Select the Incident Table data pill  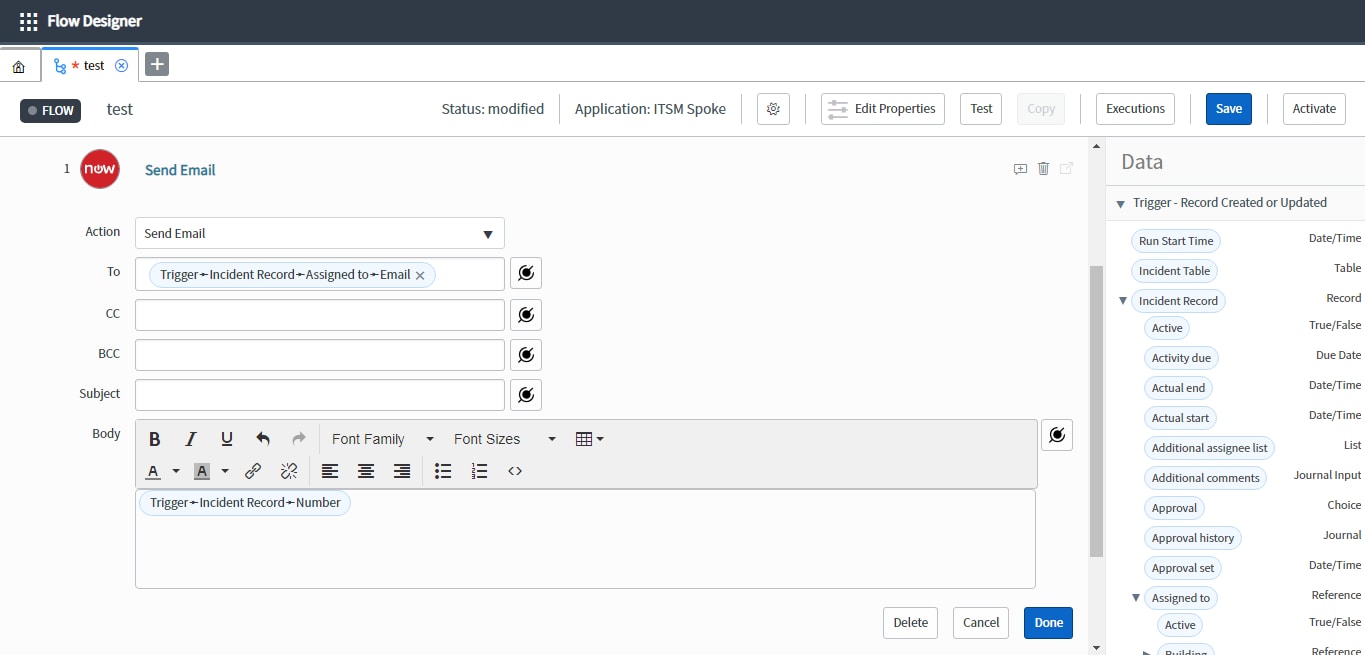pyautogui.click(x=1174, y=271)
